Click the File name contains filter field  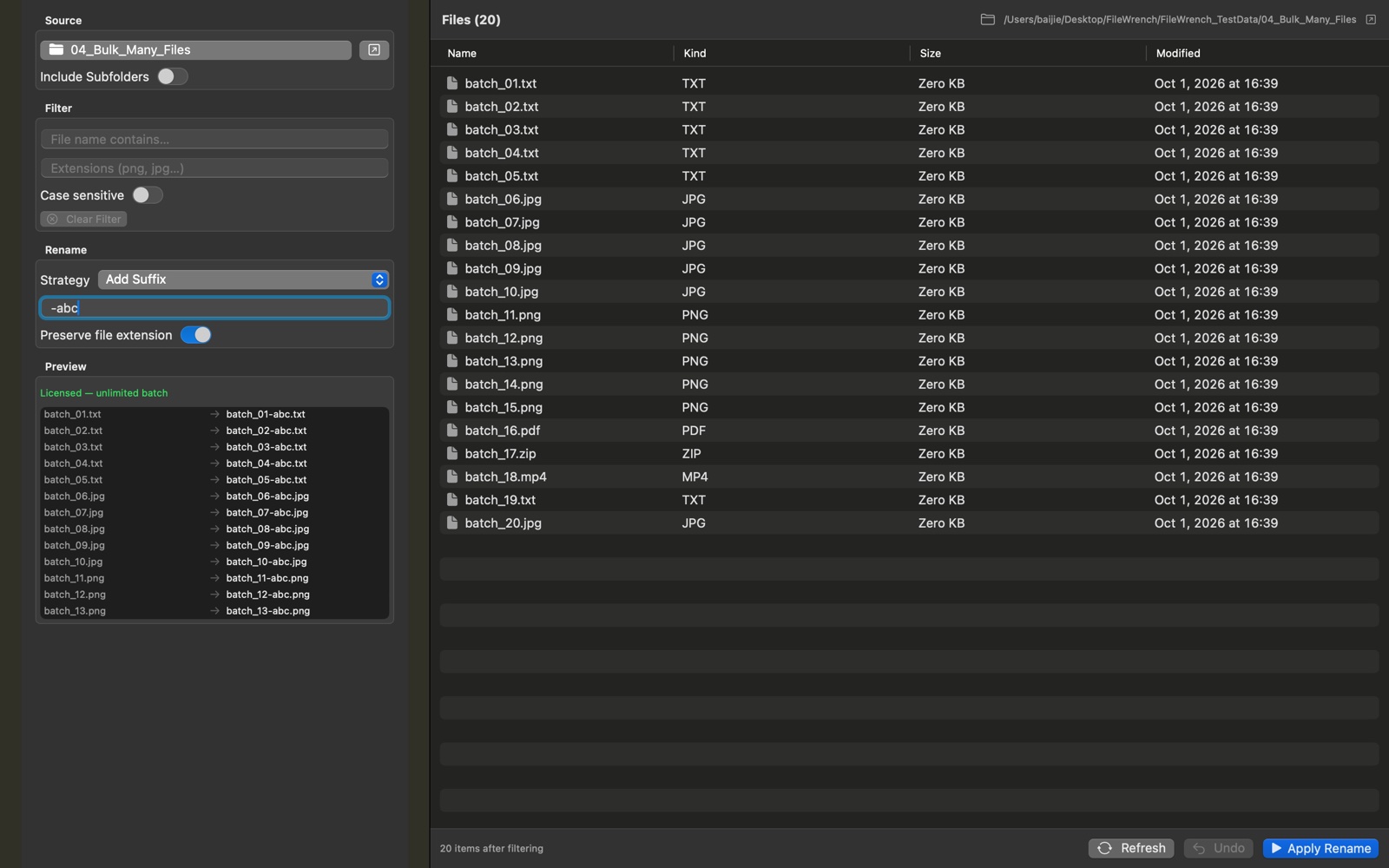point(214,139)
